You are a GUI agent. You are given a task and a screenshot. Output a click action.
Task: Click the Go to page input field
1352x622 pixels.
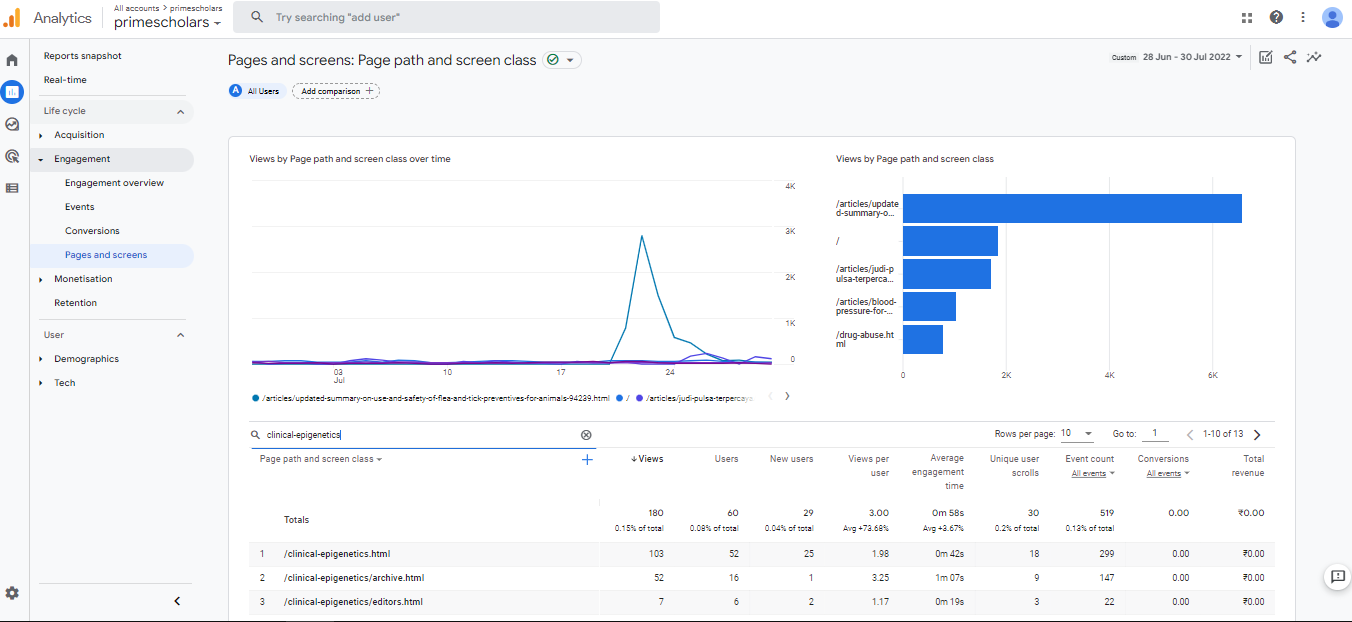1154,434
